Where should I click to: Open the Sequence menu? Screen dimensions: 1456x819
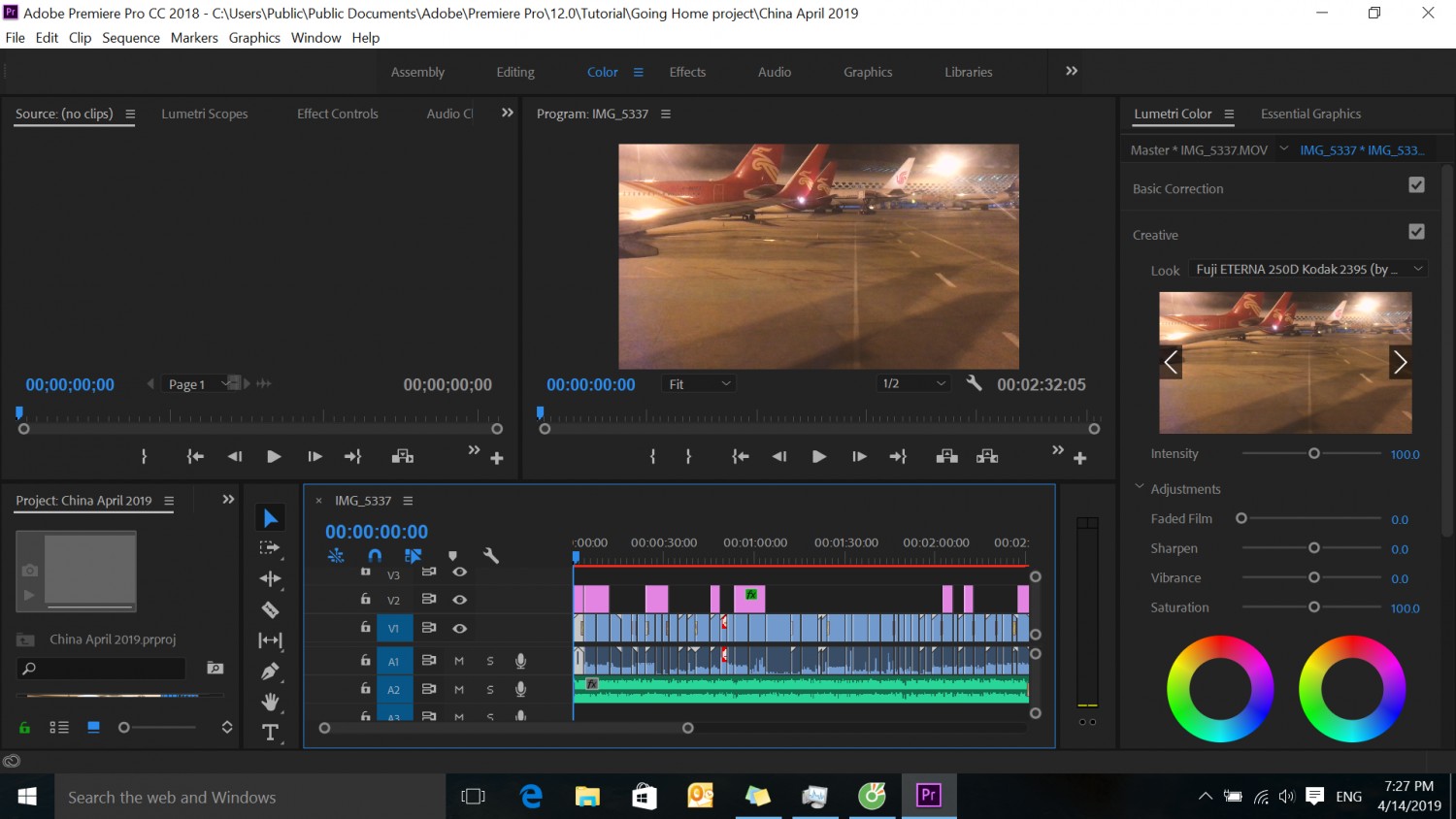(x=131, y=38)
